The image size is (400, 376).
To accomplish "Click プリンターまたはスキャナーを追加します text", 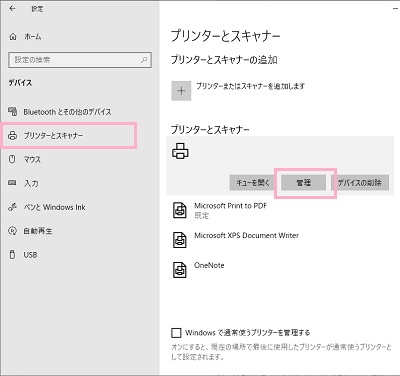I will (250, 86).
